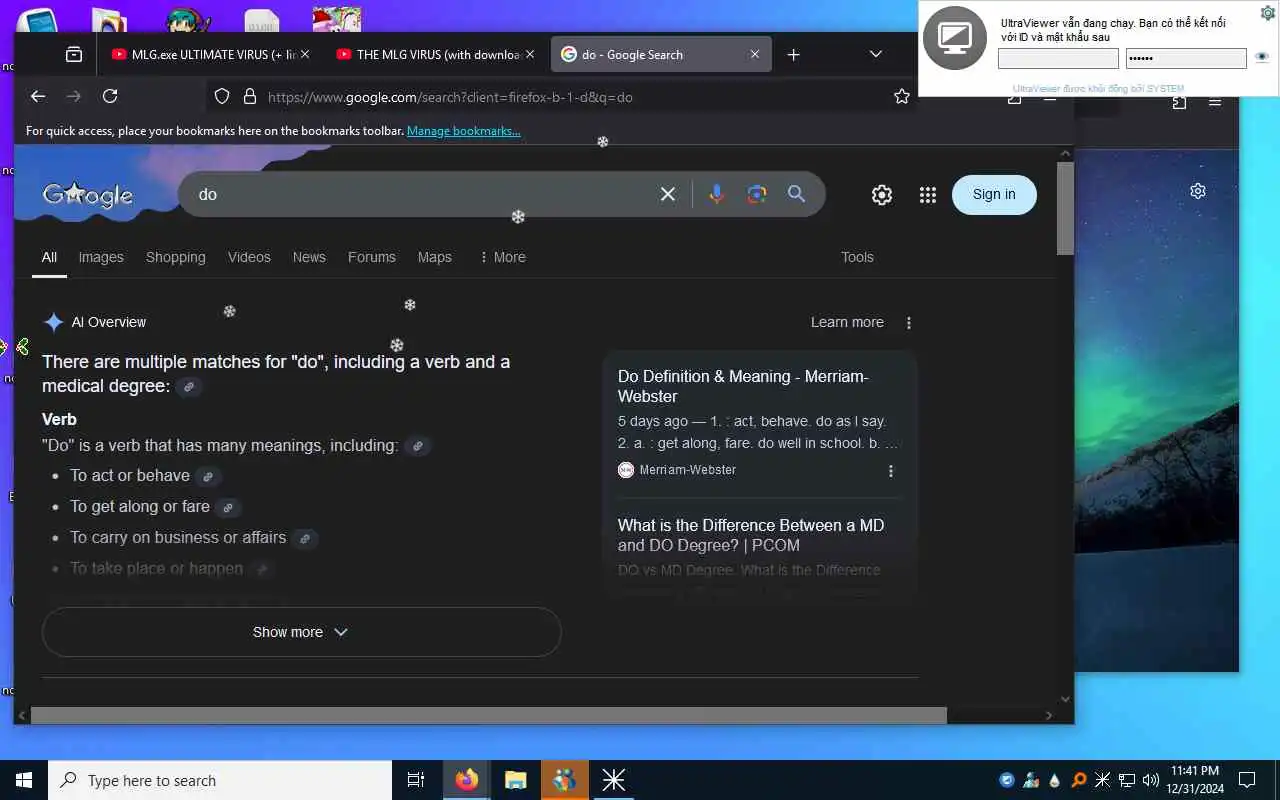The height and width of the screenshot is (800, 1280).
Task: Open the volume tray icon
Action: (x=1150, y=780)
